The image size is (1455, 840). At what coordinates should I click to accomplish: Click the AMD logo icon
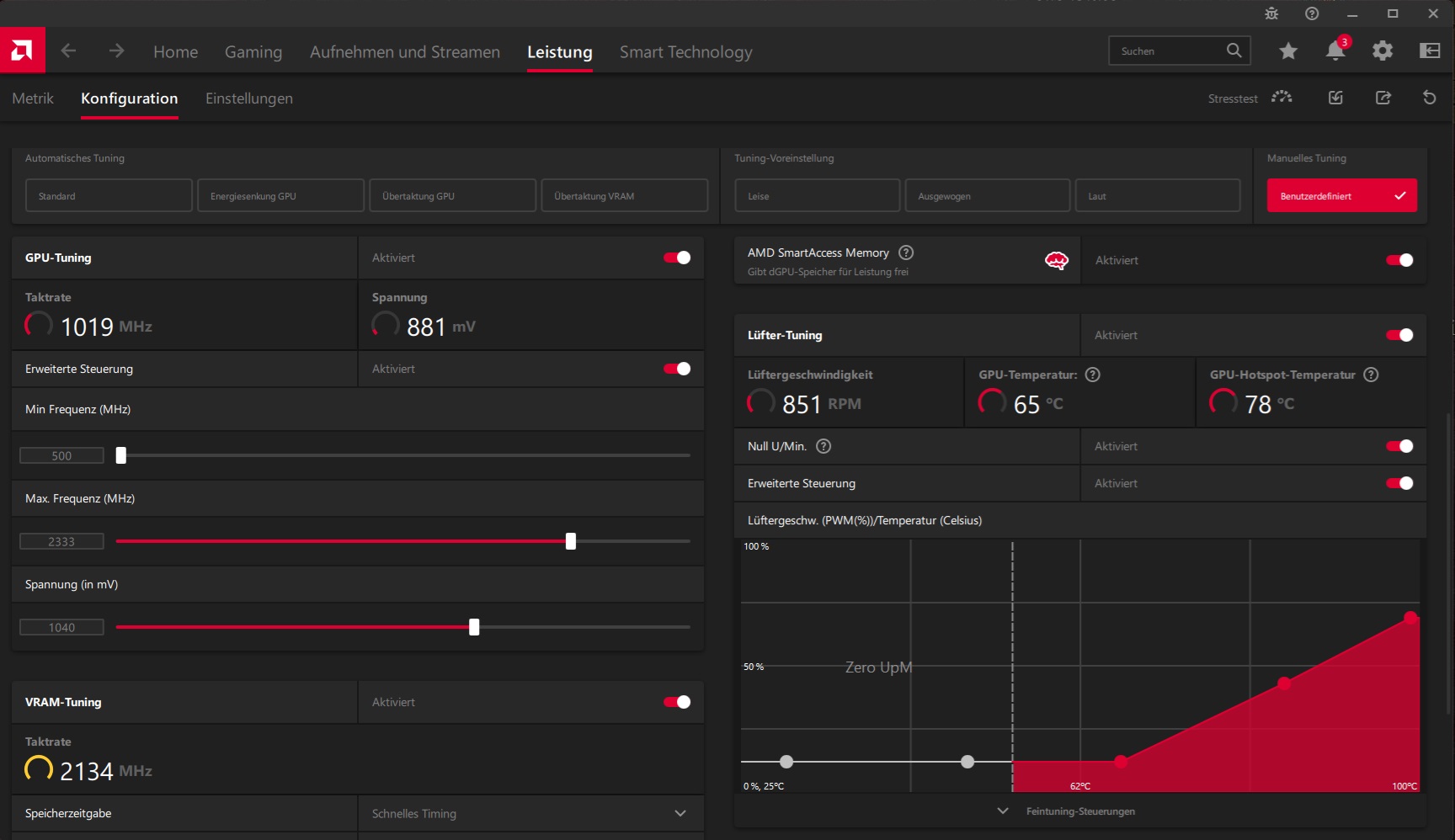click(23, 51)
